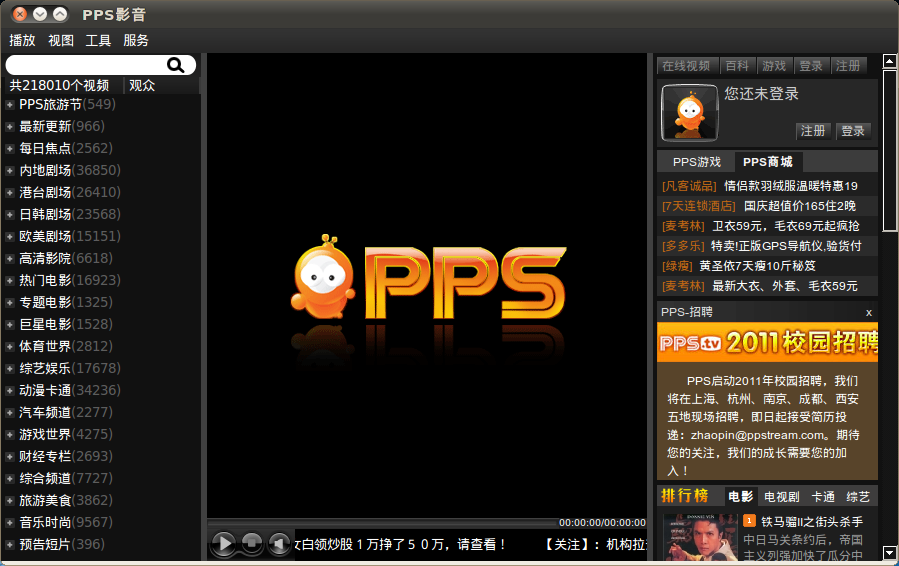The height and width of the screenshot is (566, 899).
Task: Open the 游戏 top tab
Action: click(774, 66)
